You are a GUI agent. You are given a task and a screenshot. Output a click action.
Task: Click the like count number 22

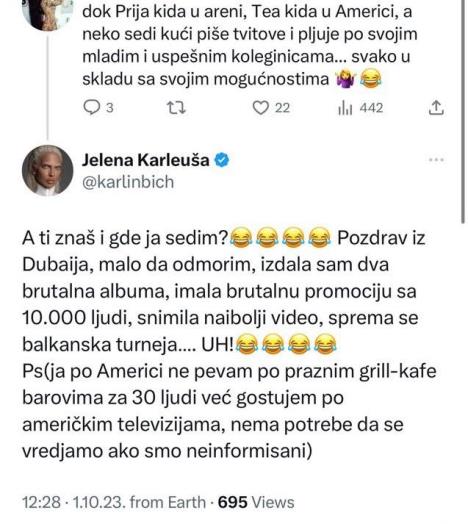(282, 108)
